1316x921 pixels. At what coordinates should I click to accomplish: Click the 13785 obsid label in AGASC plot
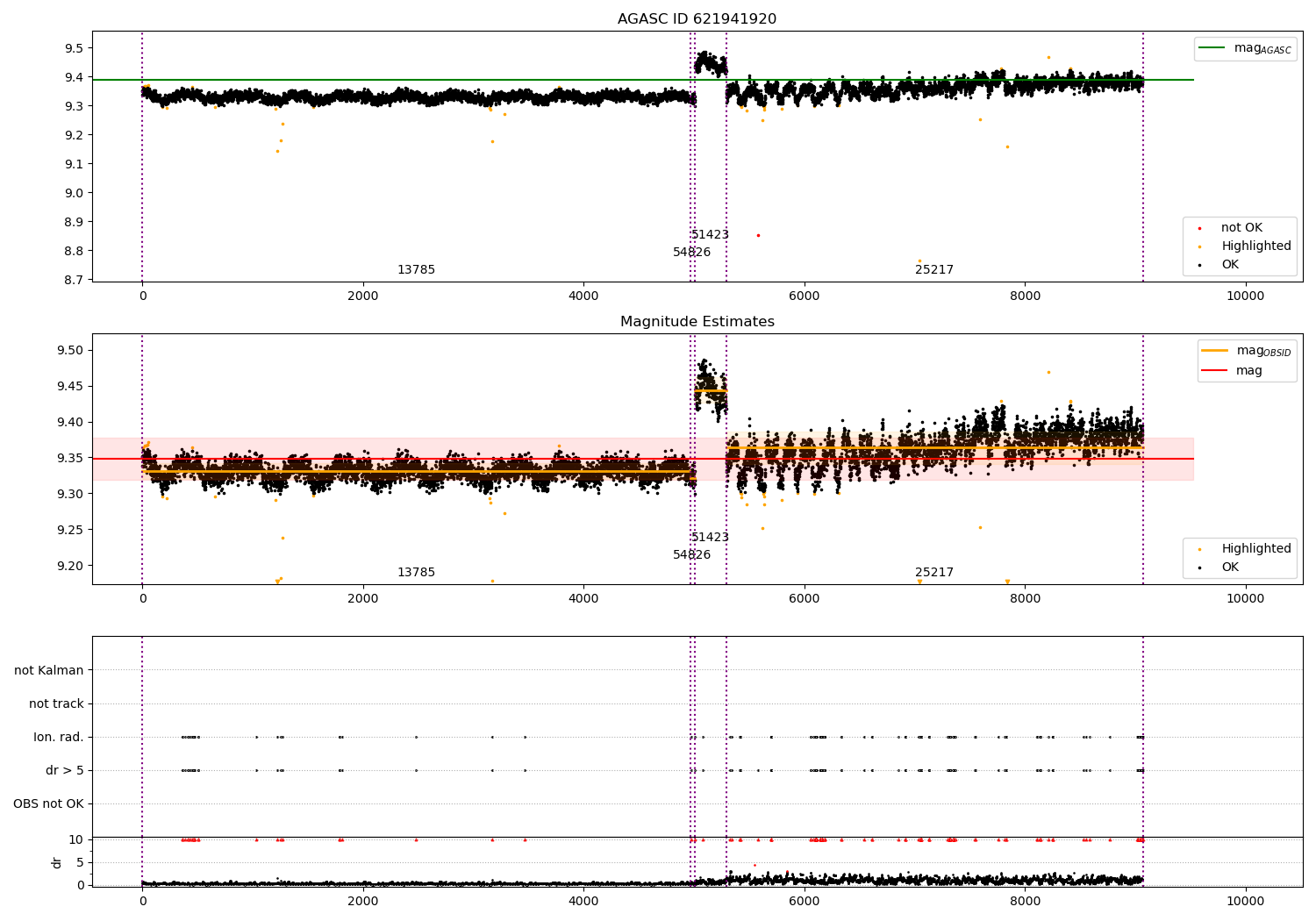[x=416, y=270]
